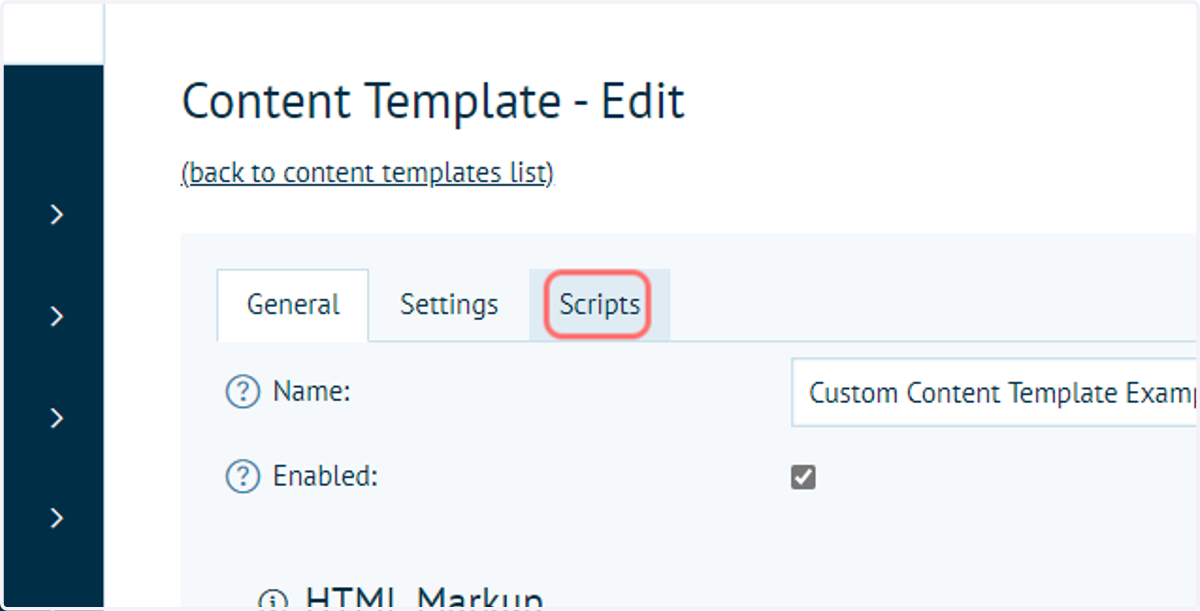Expand the bottommost sidebar chevron
Viewport: 1200px width, 611px height.
point(57,517)
